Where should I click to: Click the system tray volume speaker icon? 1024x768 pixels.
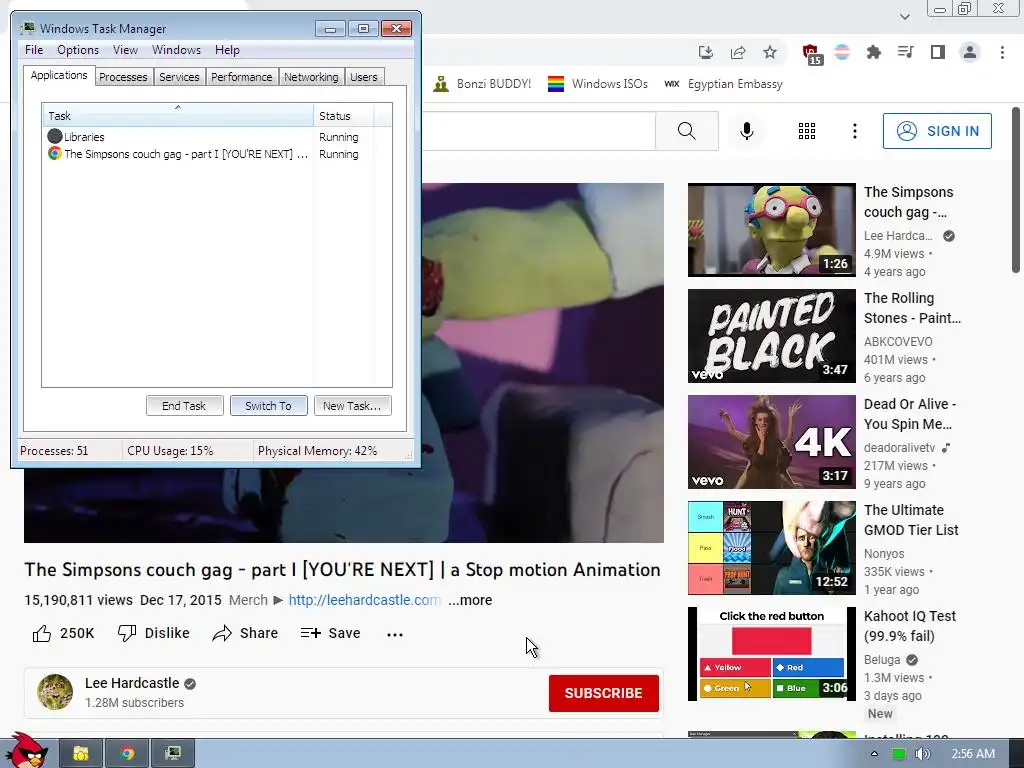[922, 754]
